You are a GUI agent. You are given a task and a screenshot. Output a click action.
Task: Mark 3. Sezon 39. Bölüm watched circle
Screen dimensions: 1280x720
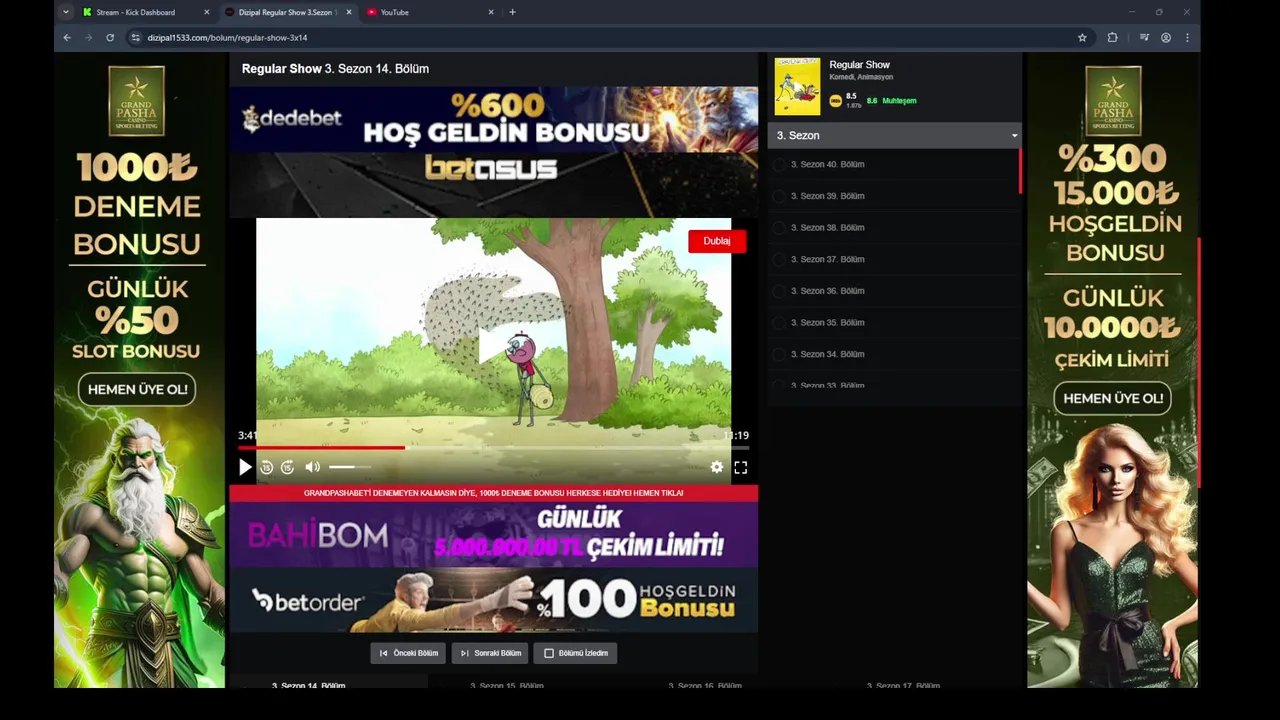pos(779,196)
